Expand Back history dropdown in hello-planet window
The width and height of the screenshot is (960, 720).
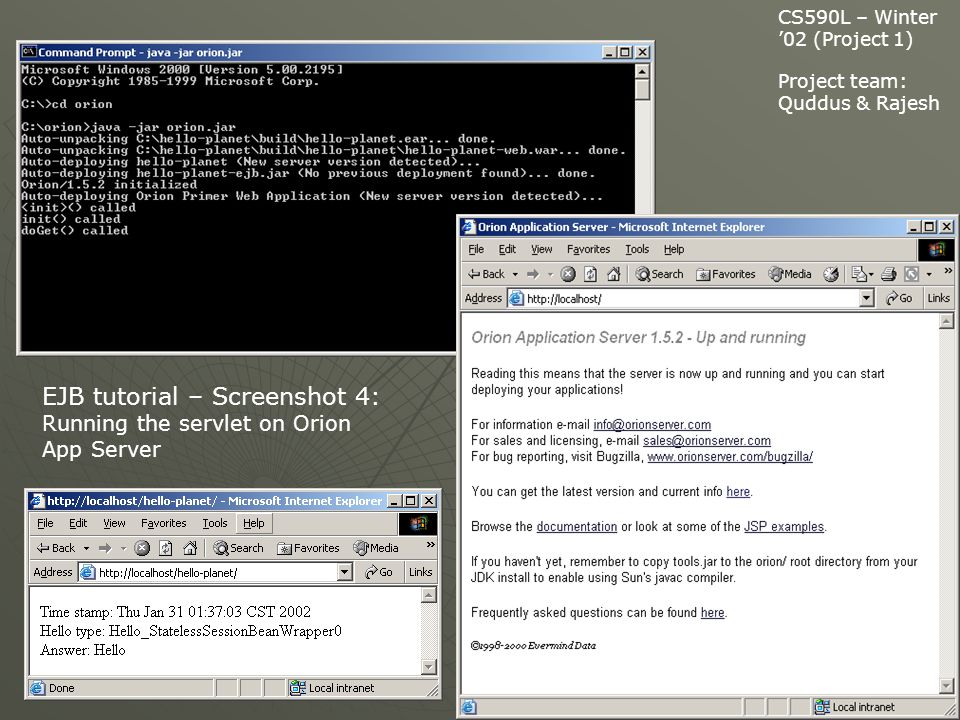86,548
